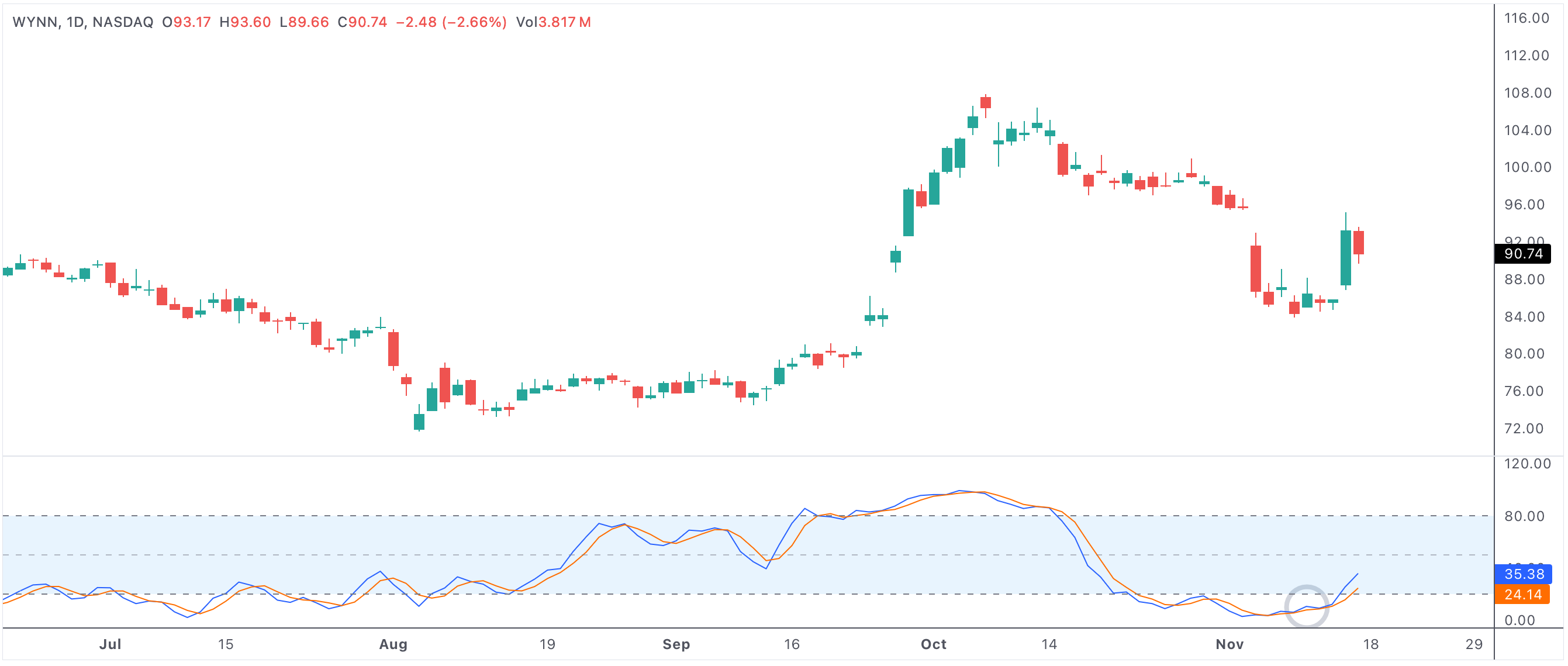This screenshot has height=666, width=1568.
Task: Click the 29 date label on time axis
Action: (x=1474, y=644)
